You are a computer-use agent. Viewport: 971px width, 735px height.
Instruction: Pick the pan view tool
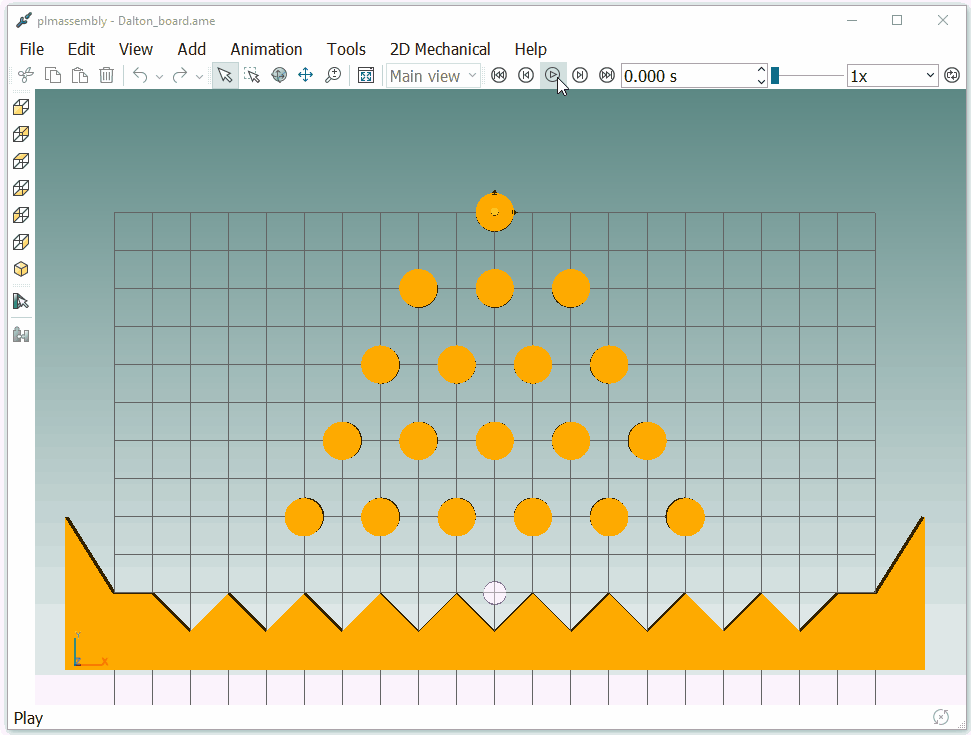(x=306, y=76)
